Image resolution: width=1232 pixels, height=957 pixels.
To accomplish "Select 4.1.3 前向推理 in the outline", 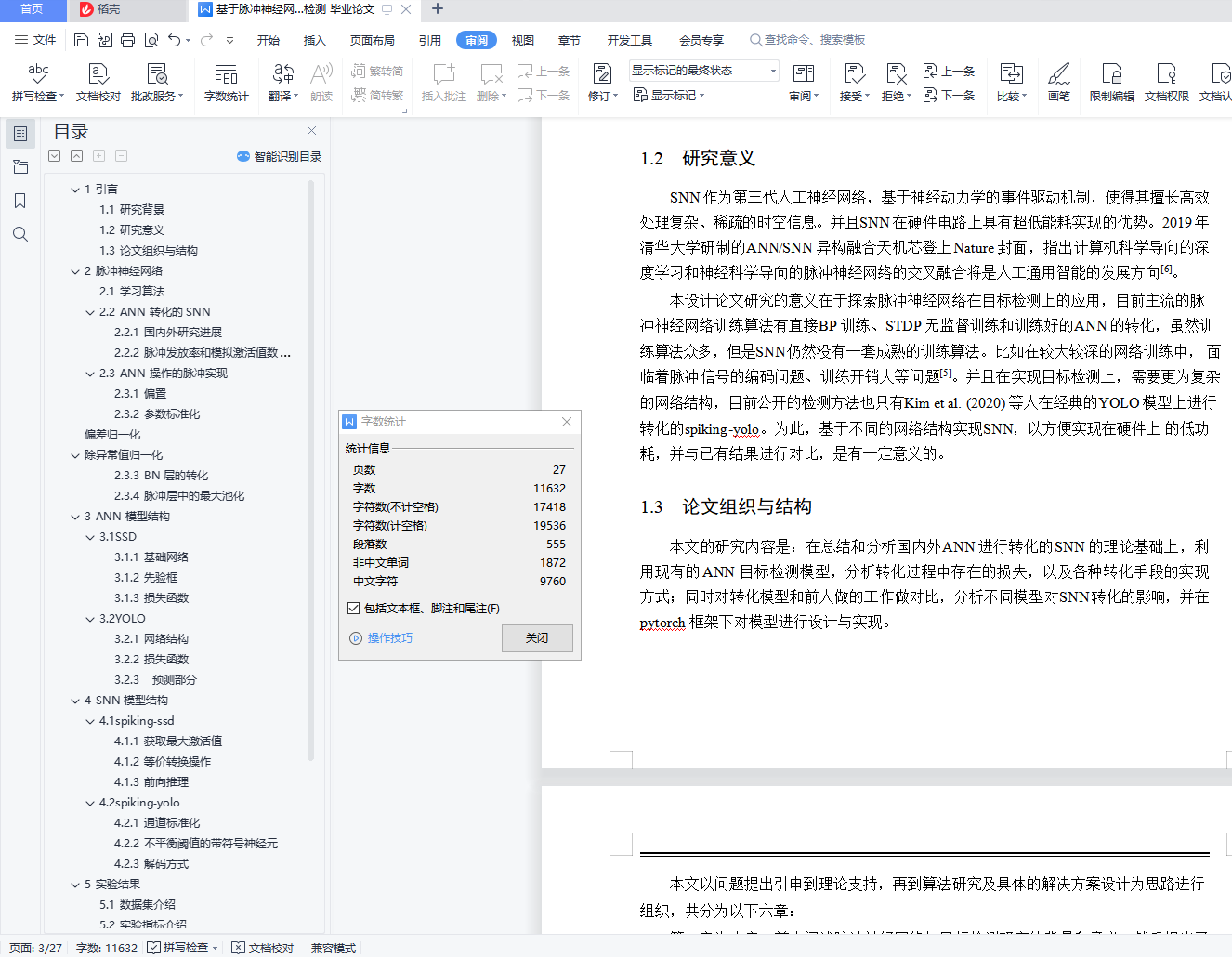I will 151,782.
